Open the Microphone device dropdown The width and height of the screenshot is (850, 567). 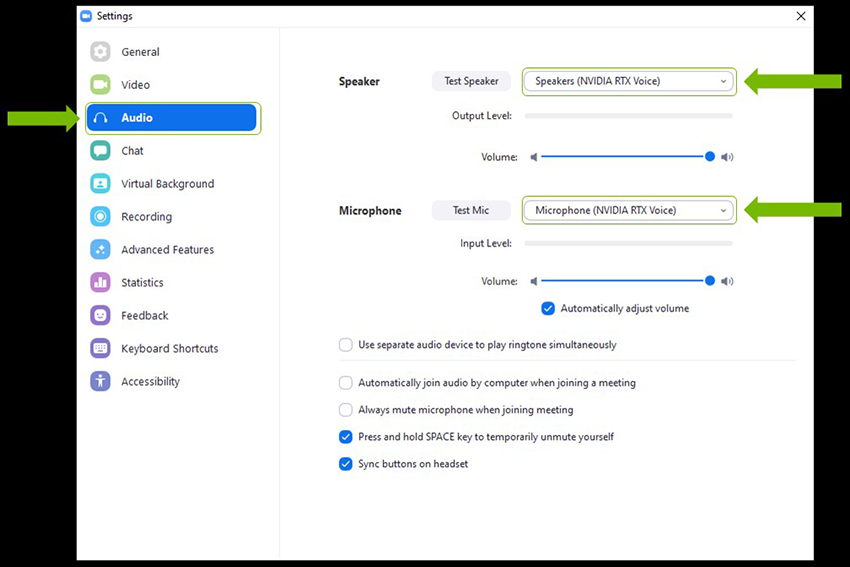[x=629, y=210]
